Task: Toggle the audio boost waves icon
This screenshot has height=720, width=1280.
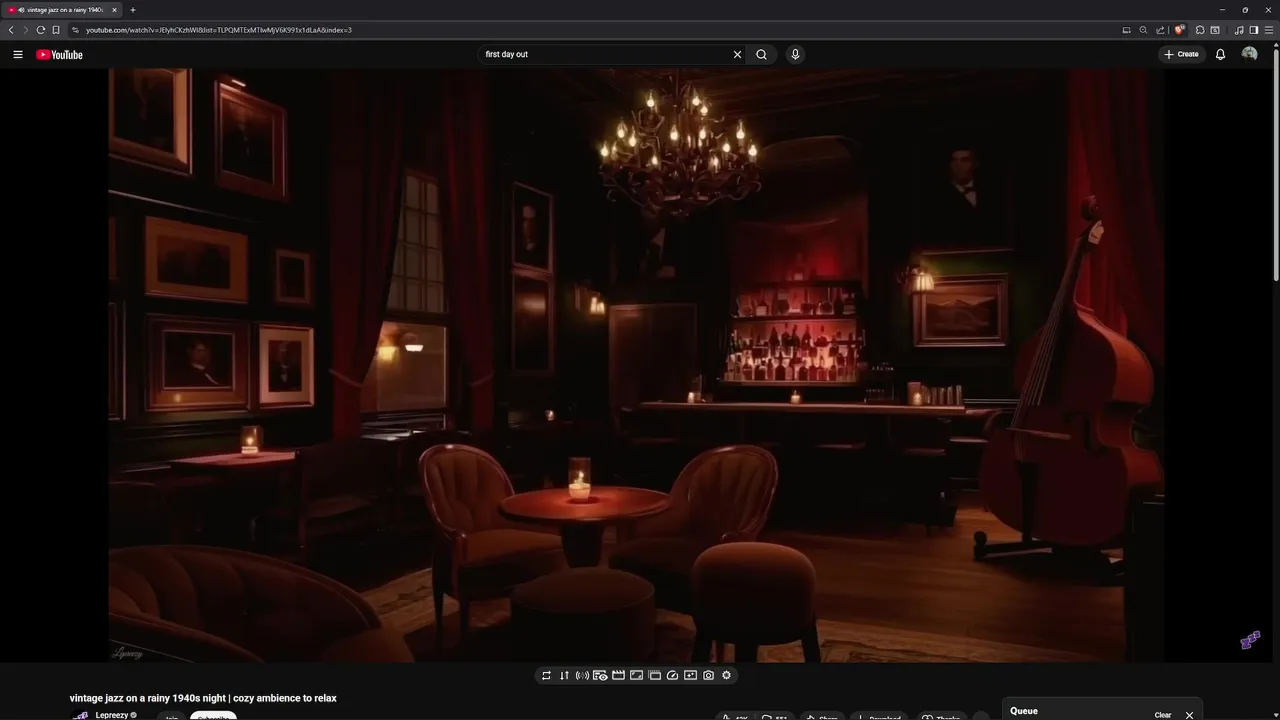Action: (582, 675)
